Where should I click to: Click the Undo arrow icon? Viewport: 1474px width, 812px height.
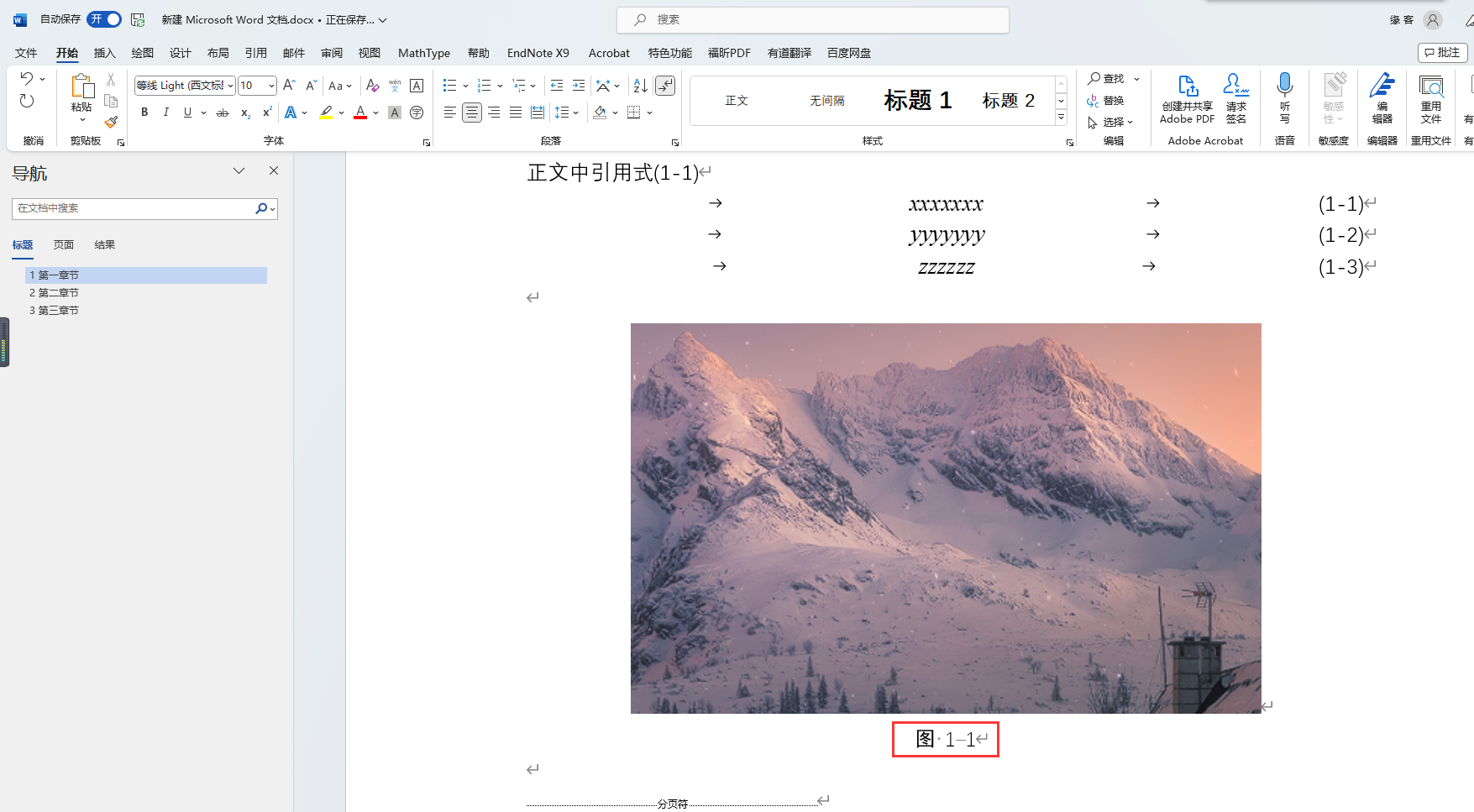coord(27,79)
